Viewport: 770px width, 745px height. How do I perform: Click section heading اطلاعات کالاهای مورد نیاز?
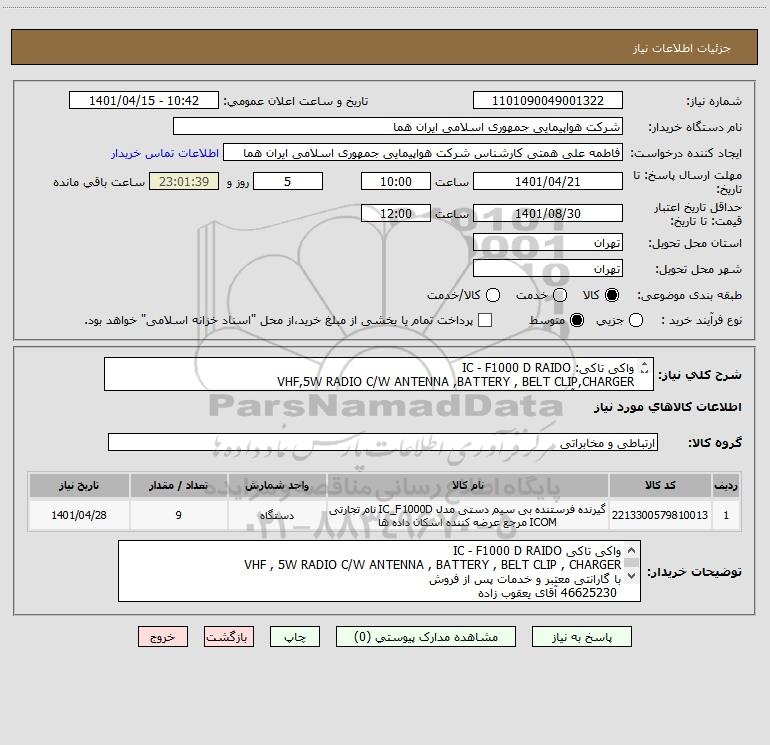[667, 407]
